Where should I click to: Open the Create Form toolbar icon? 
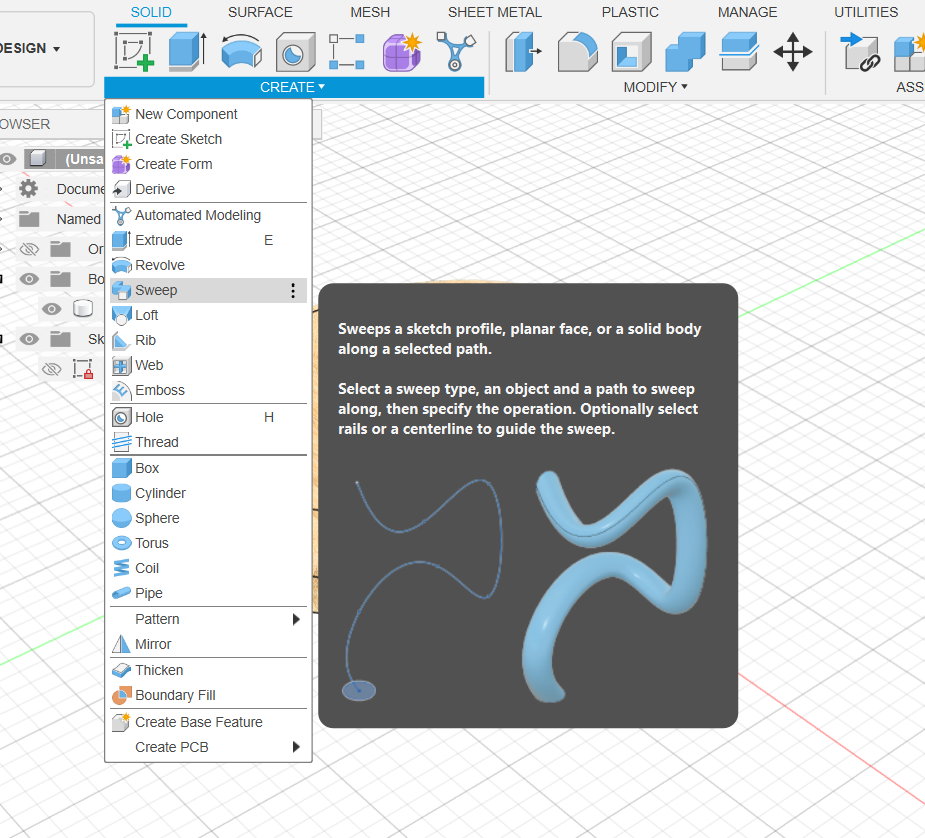402,51
